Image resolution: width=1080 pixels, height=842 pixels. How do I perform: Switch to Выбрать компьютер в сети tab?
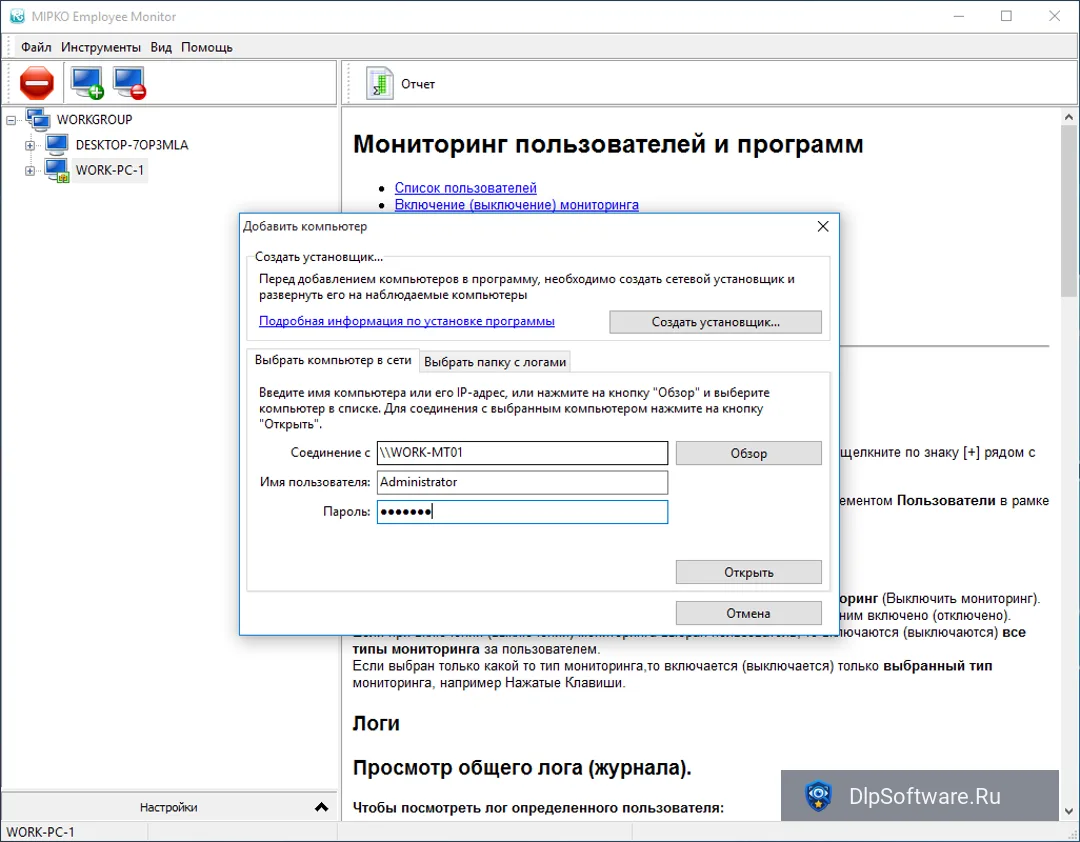[333, 360]
